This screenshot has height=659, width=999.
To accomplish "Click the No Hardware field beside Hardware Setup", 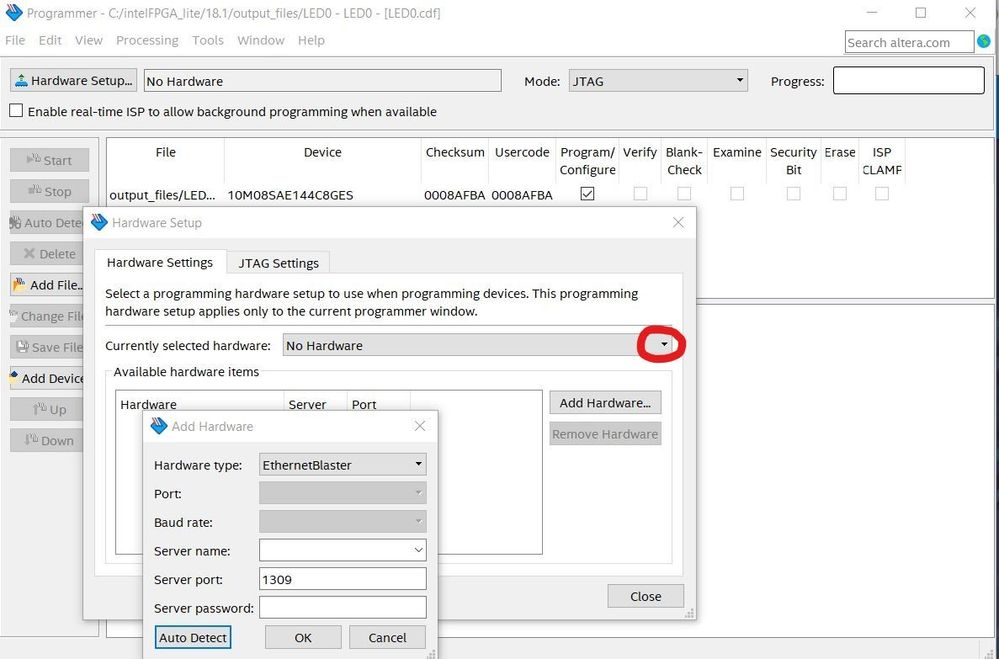I will click(322, 81).
